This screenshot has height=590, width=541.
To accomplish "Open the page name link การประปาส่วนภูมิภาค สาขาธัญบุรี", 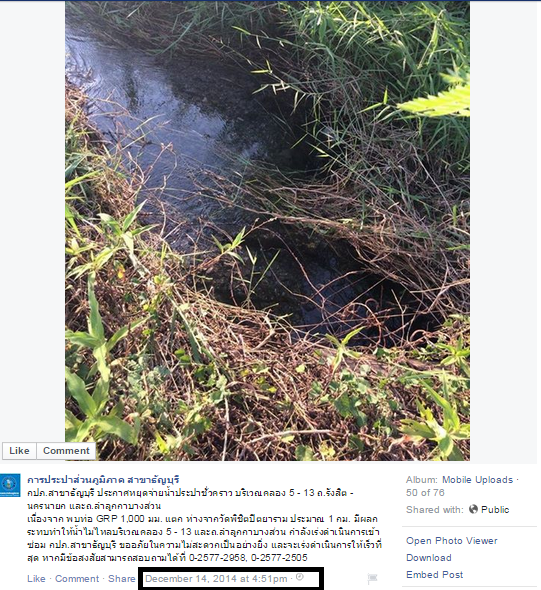I will pyautogui.click(x=103, y=480).
